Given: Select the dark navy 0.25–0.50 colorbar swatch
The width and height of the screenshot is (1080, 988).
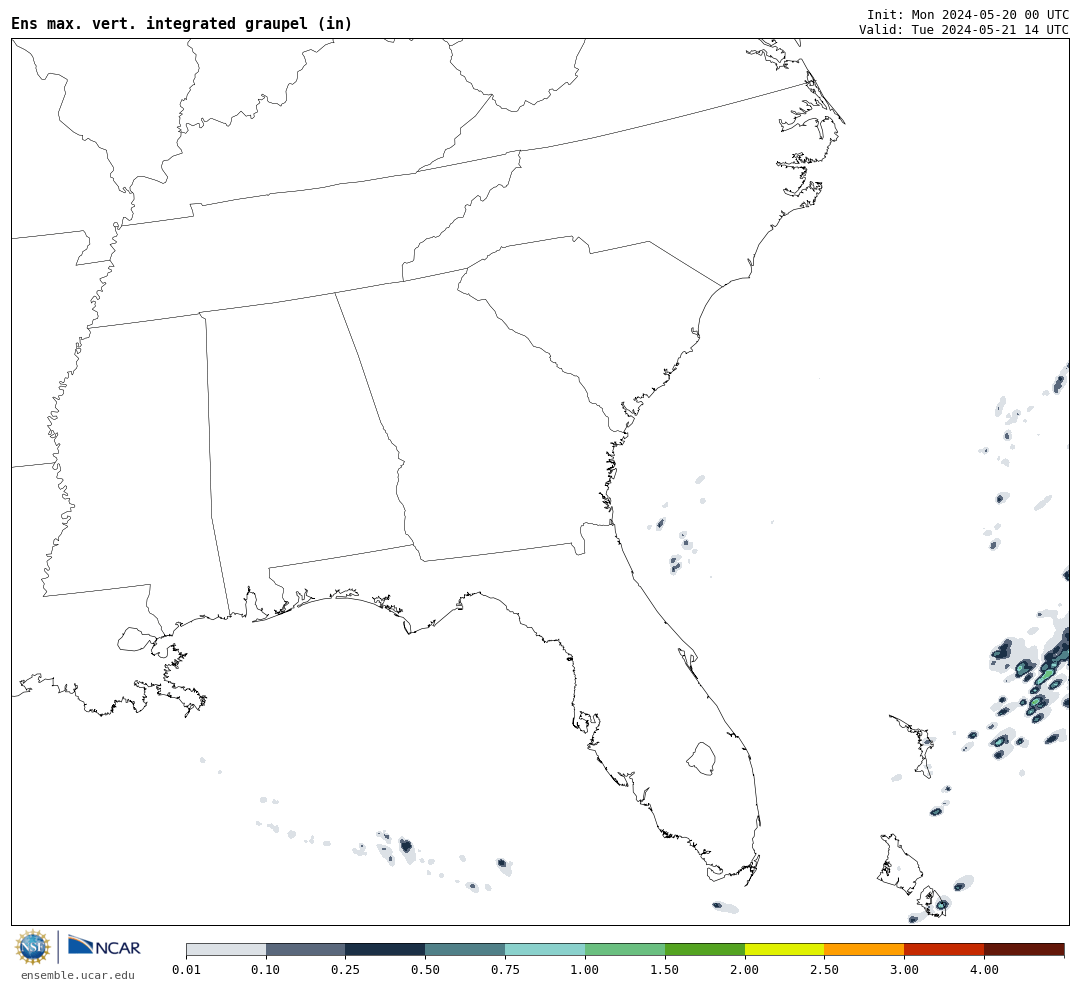Looking at the screenshot, I should (x=386, y=949).
